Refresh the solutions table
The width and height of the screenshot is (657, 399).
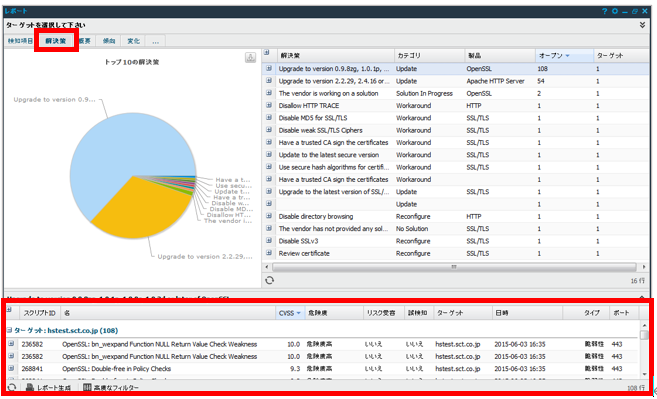[269, 280]
